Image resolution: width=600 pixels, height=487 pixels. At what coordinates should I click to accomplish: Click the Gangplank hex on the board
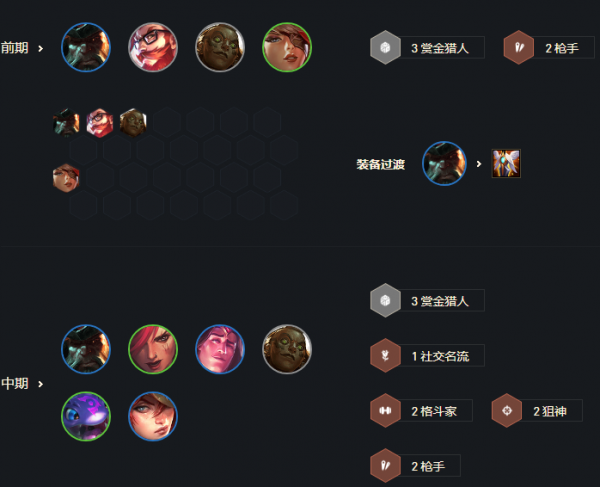[x=66, y=122]
